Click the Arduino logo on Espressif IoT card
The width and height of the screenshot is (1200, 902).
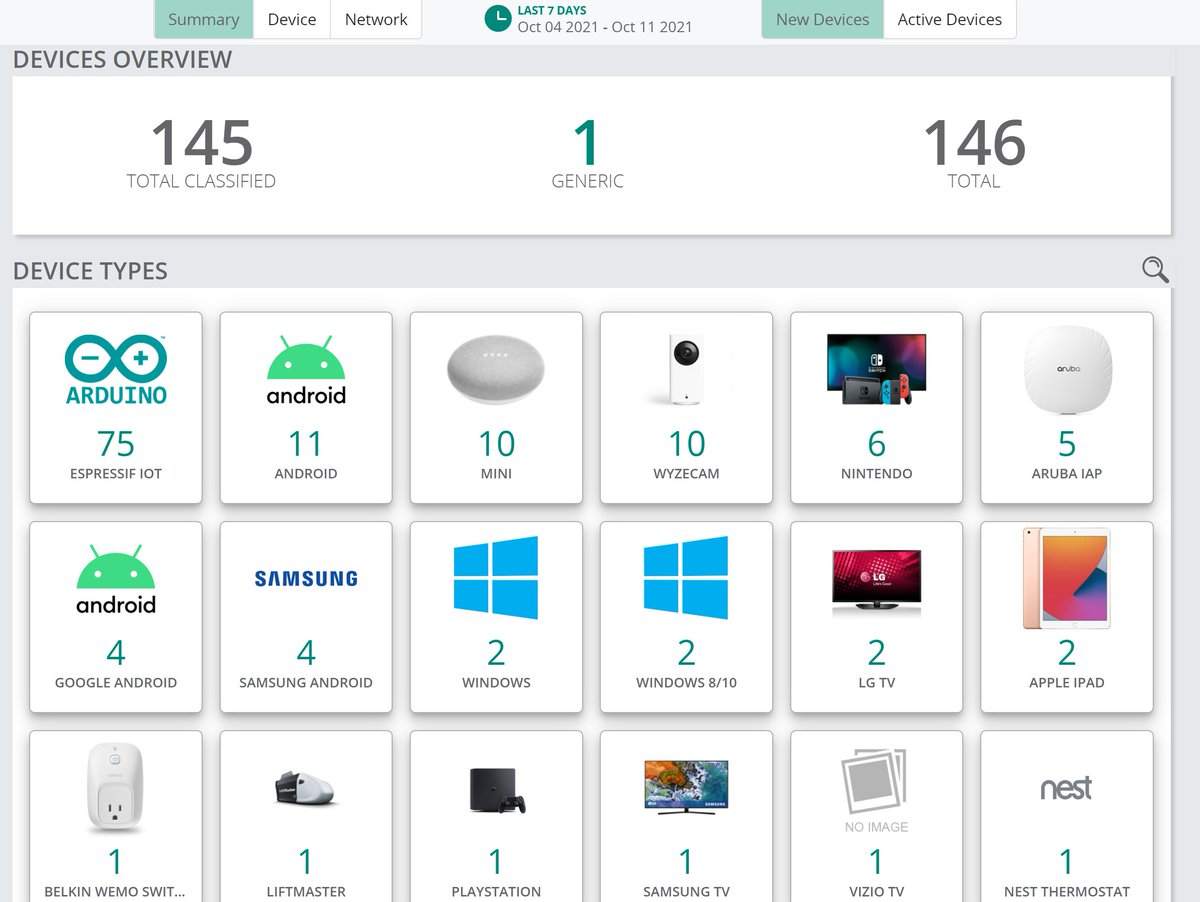coord(116,369)
